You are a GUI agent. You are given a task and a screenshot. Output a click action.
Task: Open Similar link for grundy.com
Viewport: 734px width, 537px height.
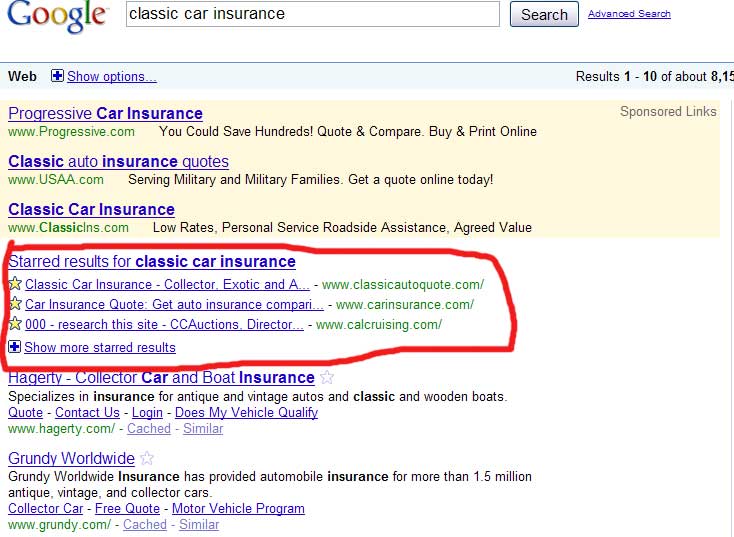[x=199, y=524]
